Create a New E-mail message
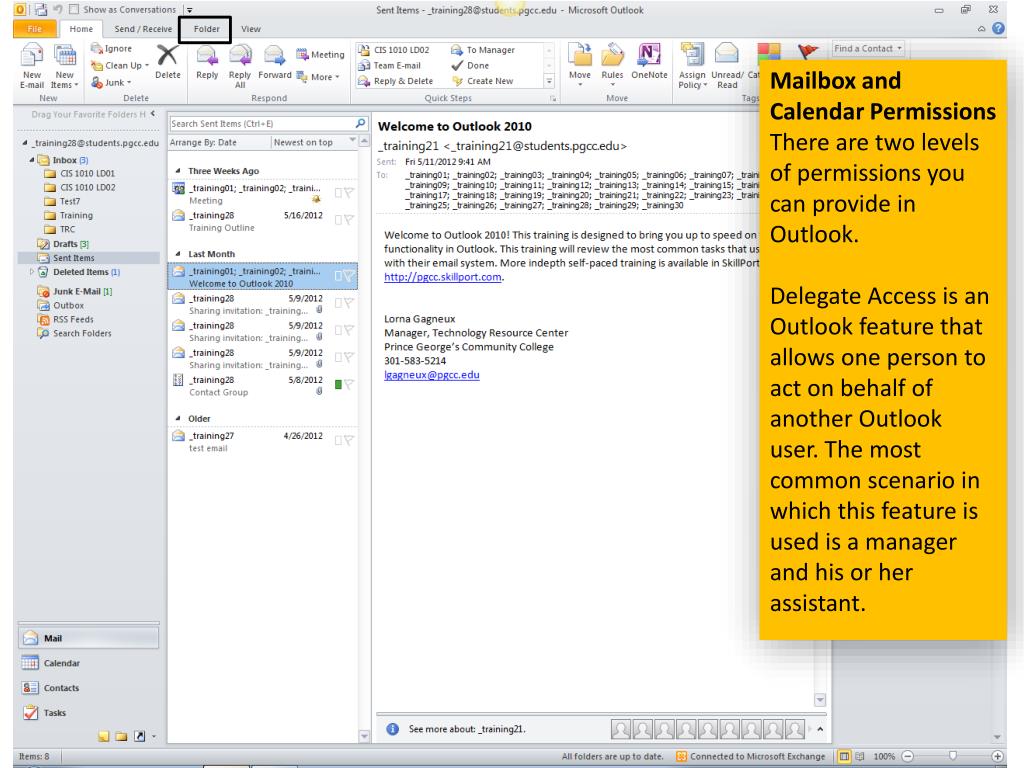 point(31,65)
